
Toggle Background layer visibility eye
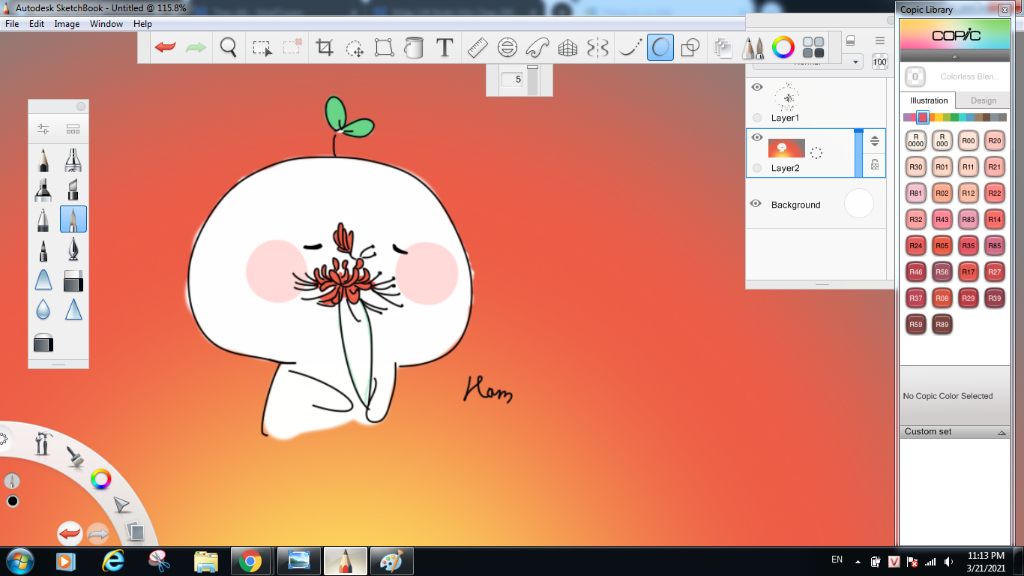[756, 204]
